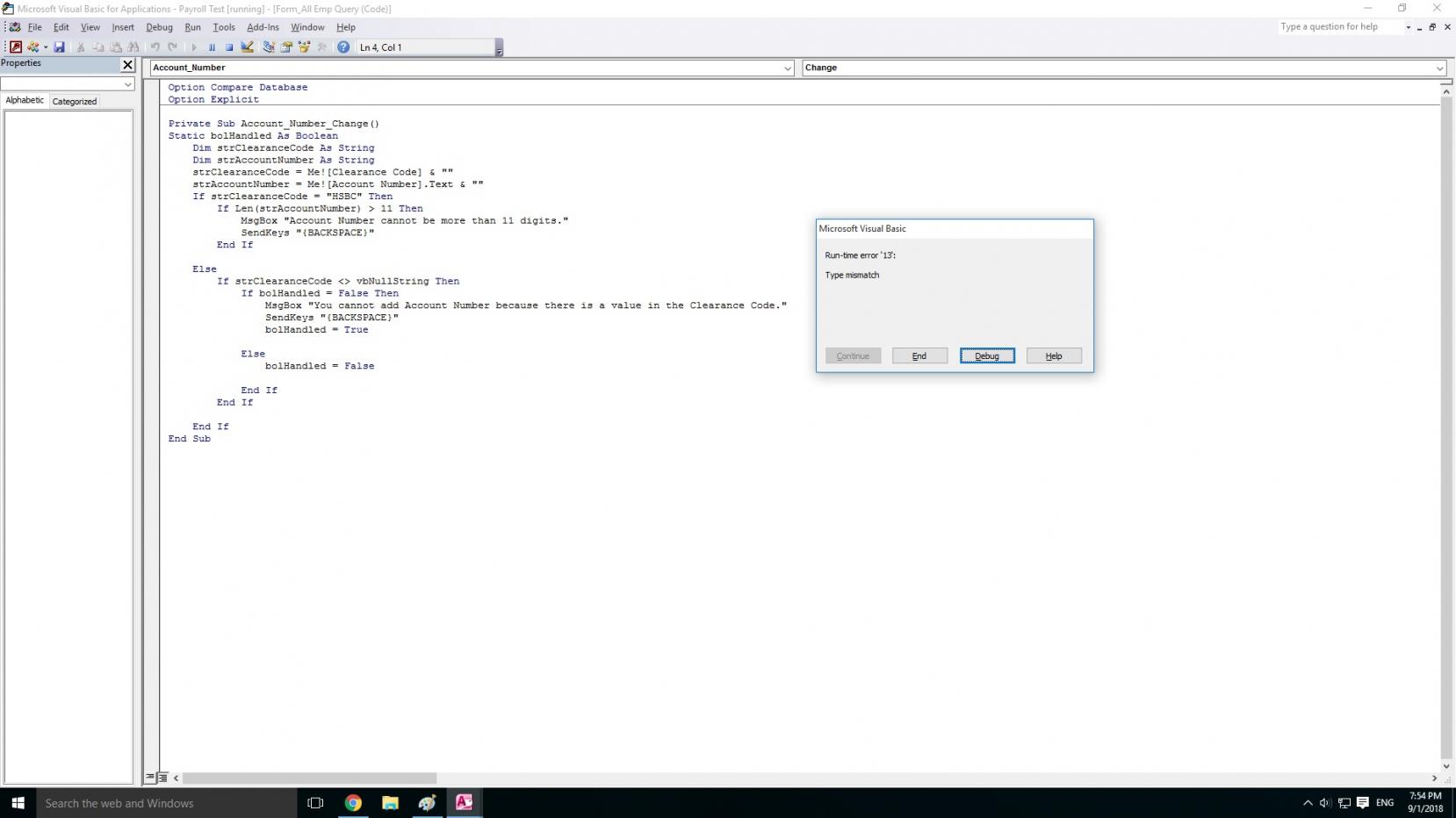
Task: Open the Add-Ins menu
Action: 263,27
